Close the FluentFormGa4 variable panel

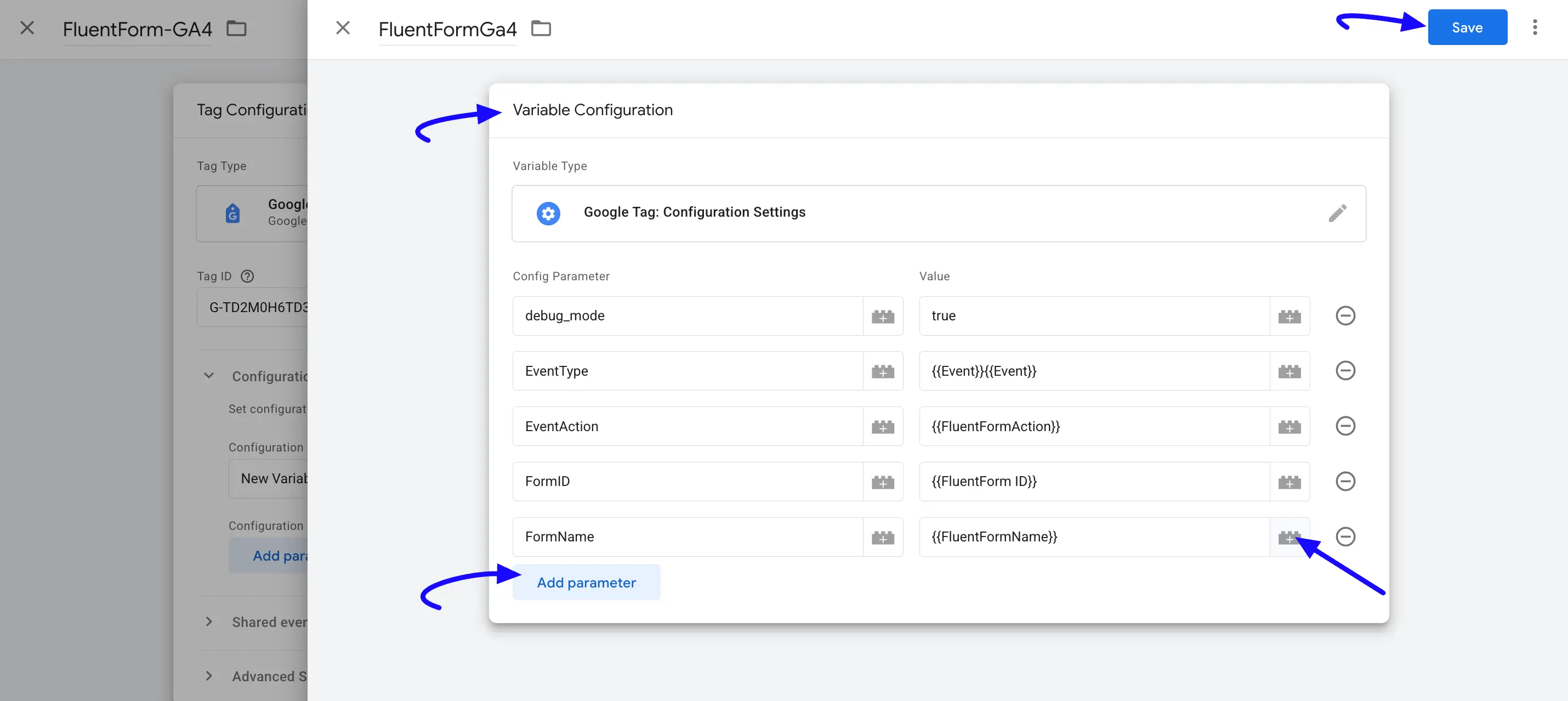(x=343, y=27)
